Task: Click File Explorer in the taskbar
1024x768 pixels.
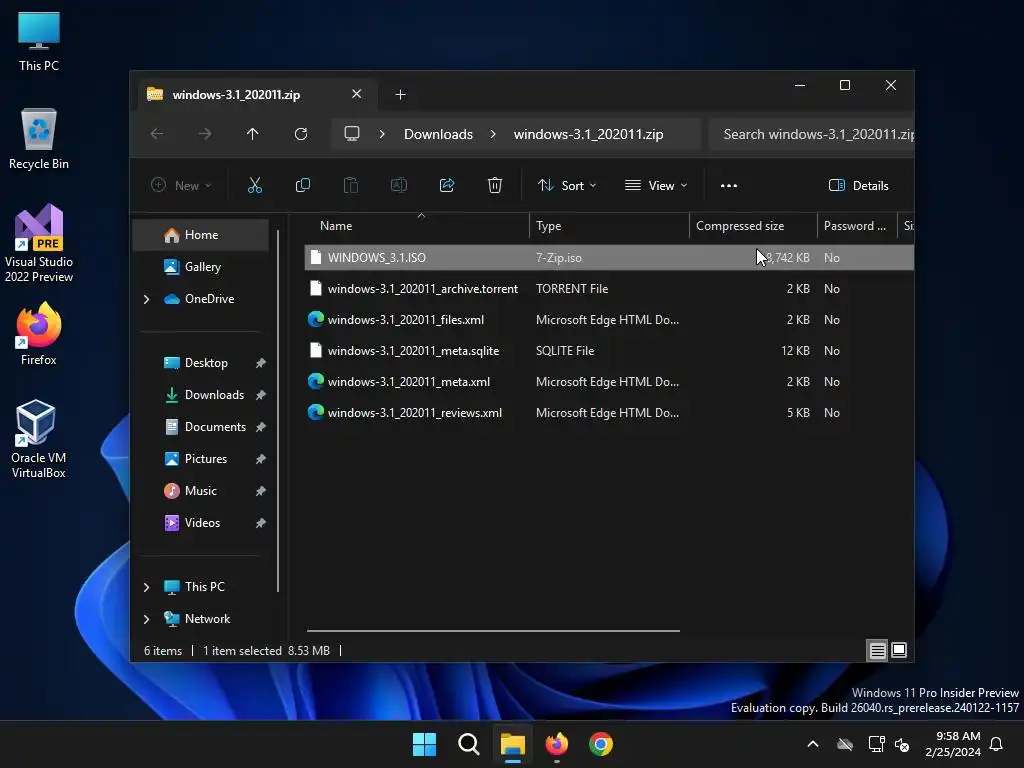Action: (x=513, y=744)
